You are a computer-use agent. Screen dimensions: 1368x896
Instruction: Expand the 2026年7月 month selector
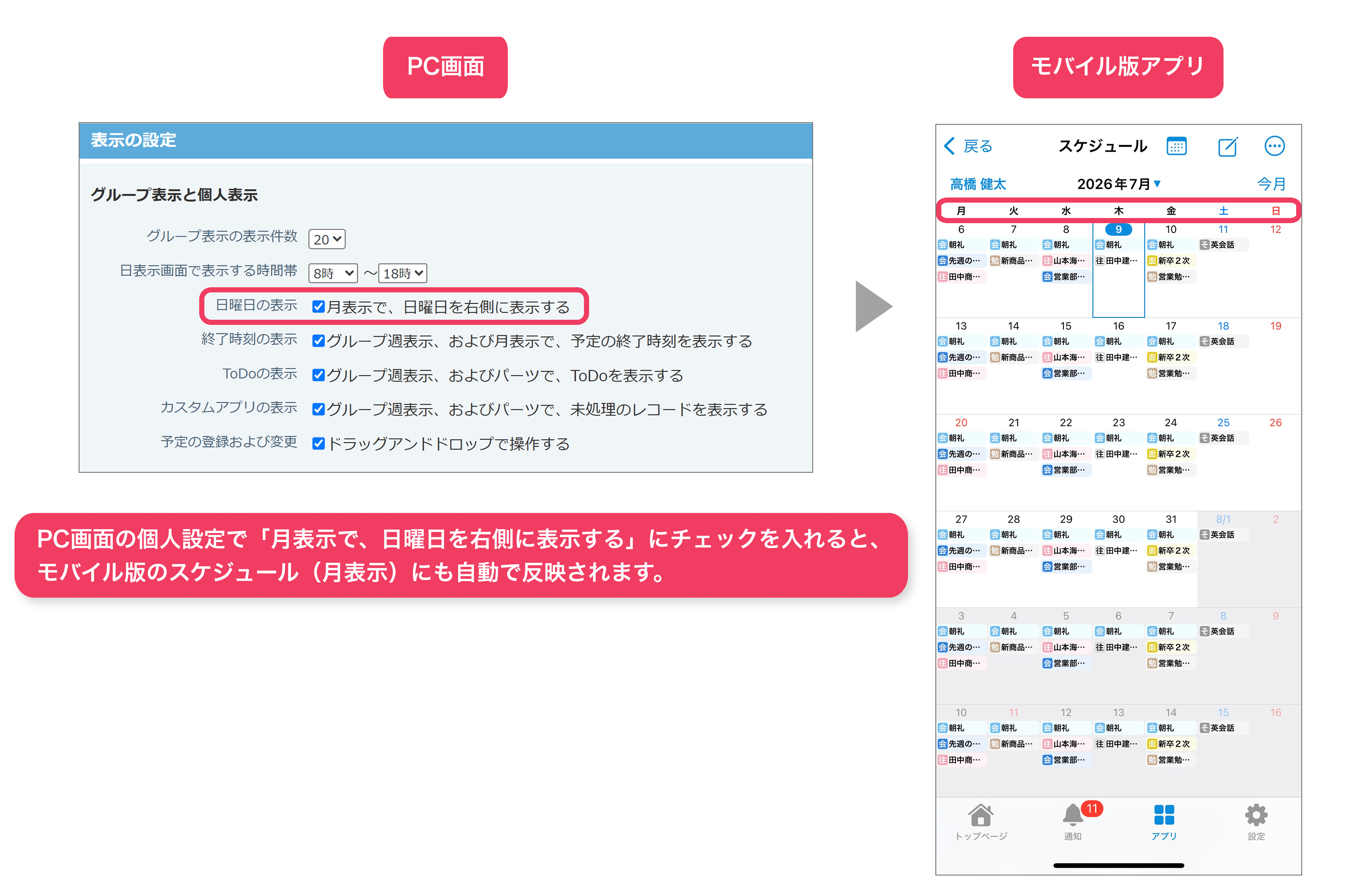[1119, 184]
